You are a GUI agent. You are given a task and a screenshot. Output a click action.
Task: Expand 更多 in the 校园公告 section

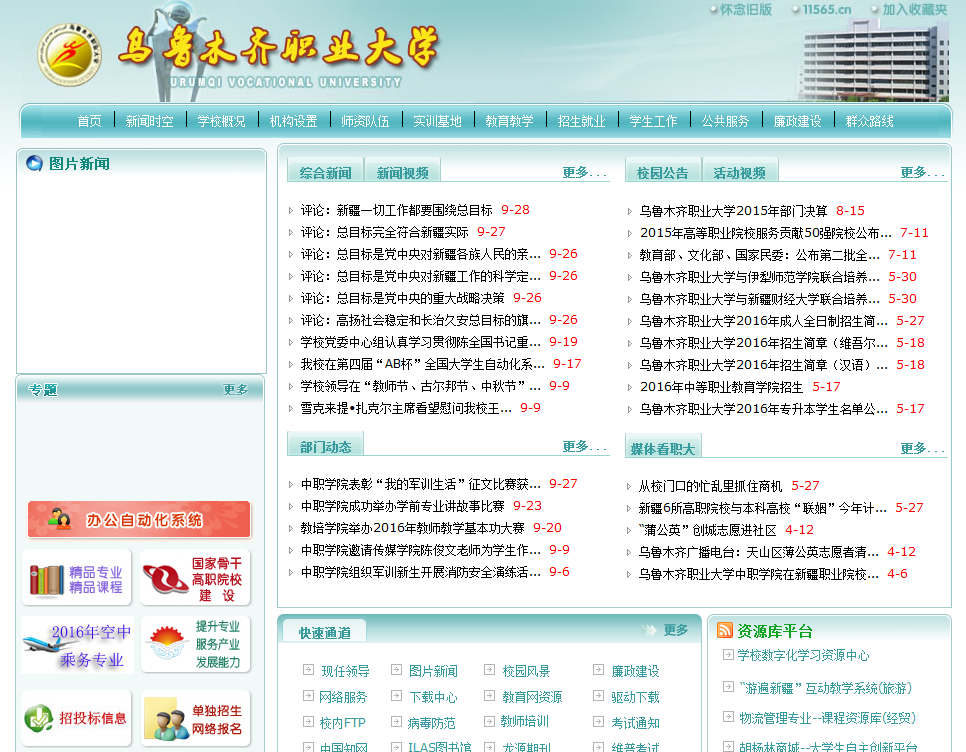(922, 172)
